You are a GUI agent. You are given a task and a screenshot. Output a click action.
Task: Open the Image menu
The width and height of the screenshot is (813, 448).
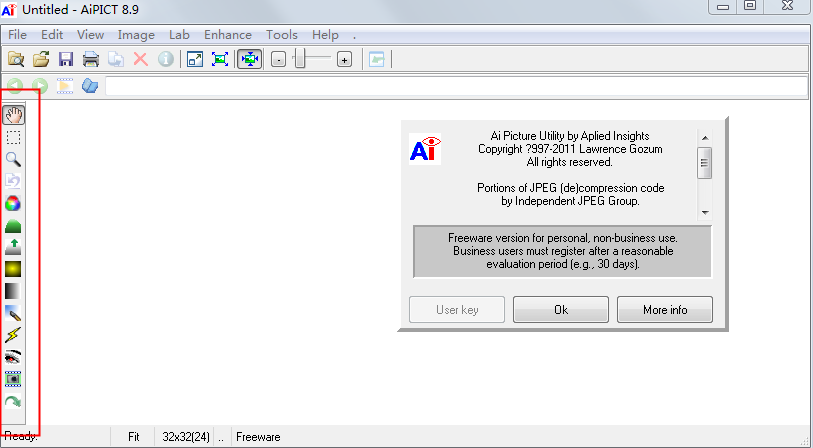pos(136,35)
